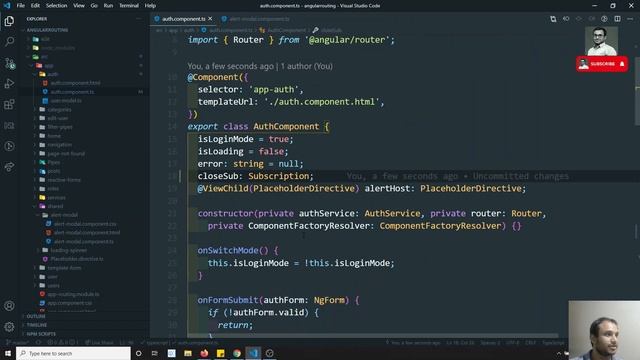The image size is (640, 360).
Task: Open the Go menu
Action: click(x=94, y=6)
